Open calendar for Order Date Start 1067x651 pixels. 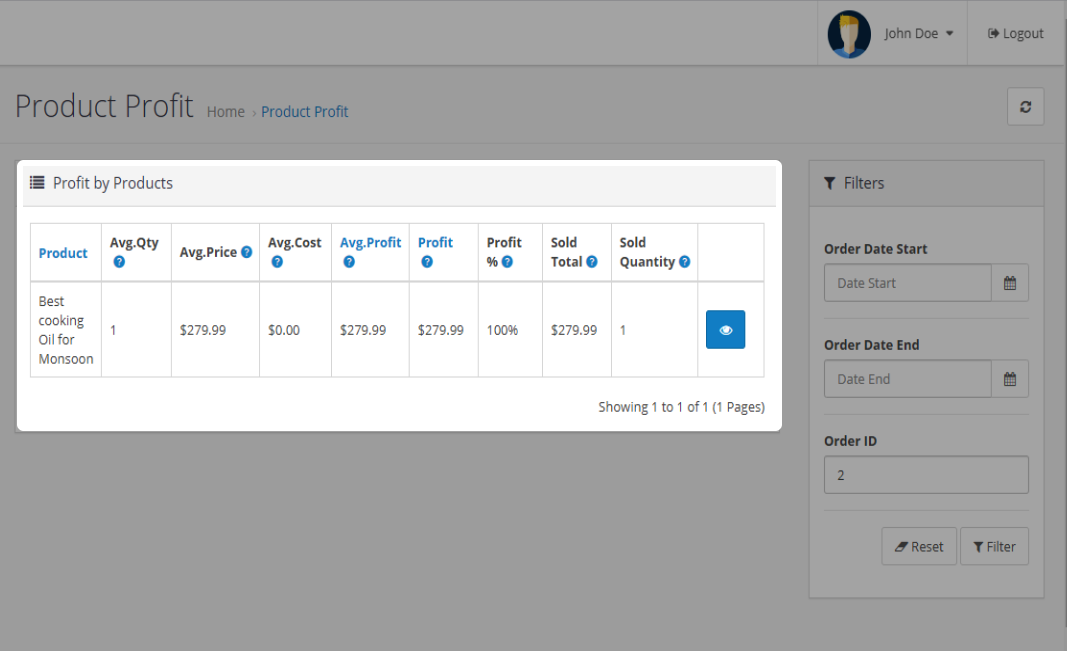1009,283
